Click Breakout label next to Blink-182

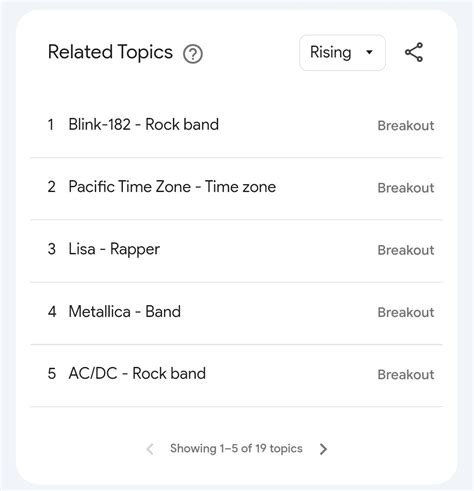tap(406, 126)
